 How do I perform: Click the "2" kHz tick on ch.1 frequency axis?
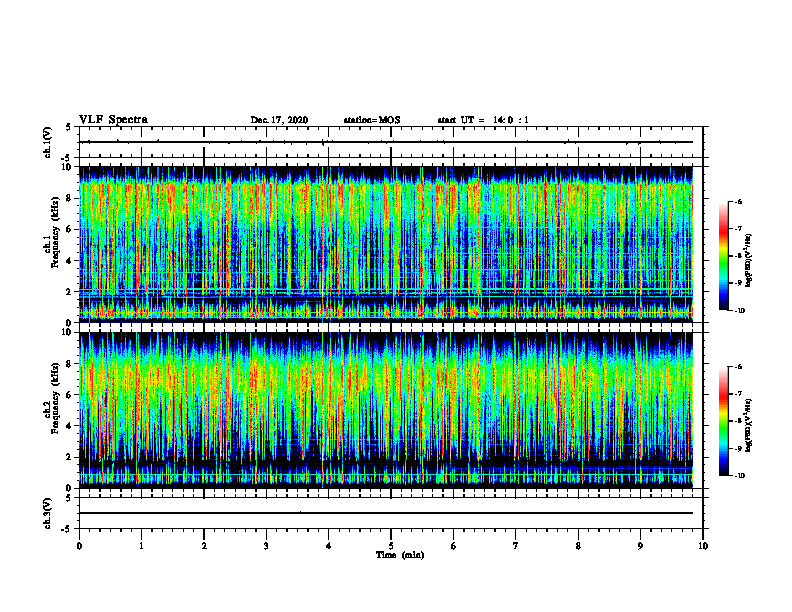click(x=71, y=291)
